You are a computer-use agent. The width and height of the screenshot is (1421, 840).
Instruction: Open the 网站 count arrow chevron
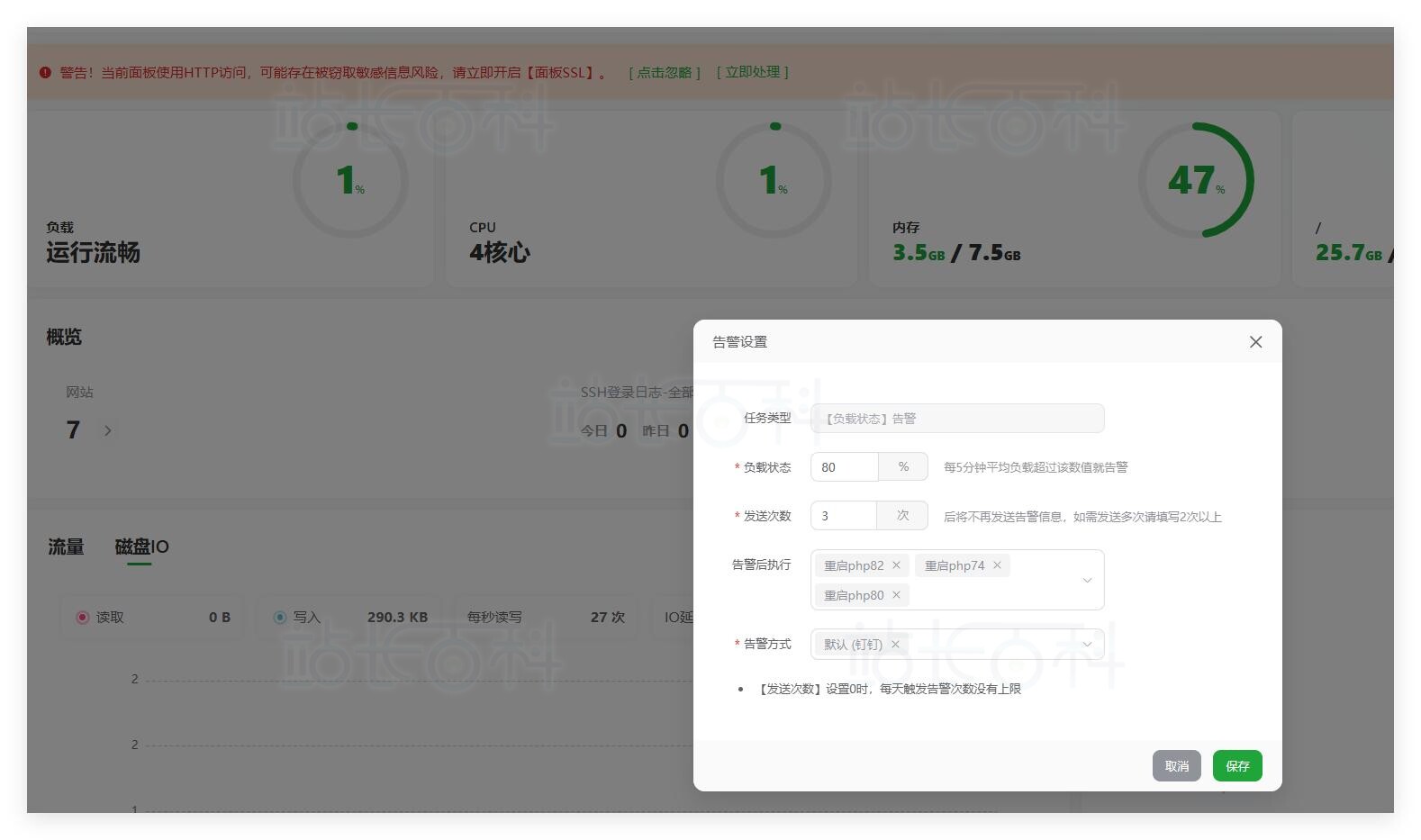(x=108, y=430)
